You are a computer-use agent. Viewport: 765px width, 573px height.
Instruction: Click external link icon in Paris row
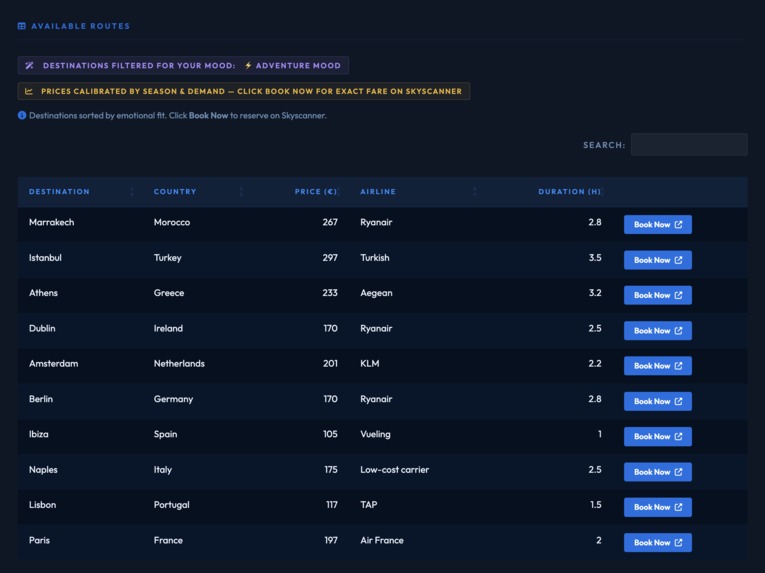[678, 543]
